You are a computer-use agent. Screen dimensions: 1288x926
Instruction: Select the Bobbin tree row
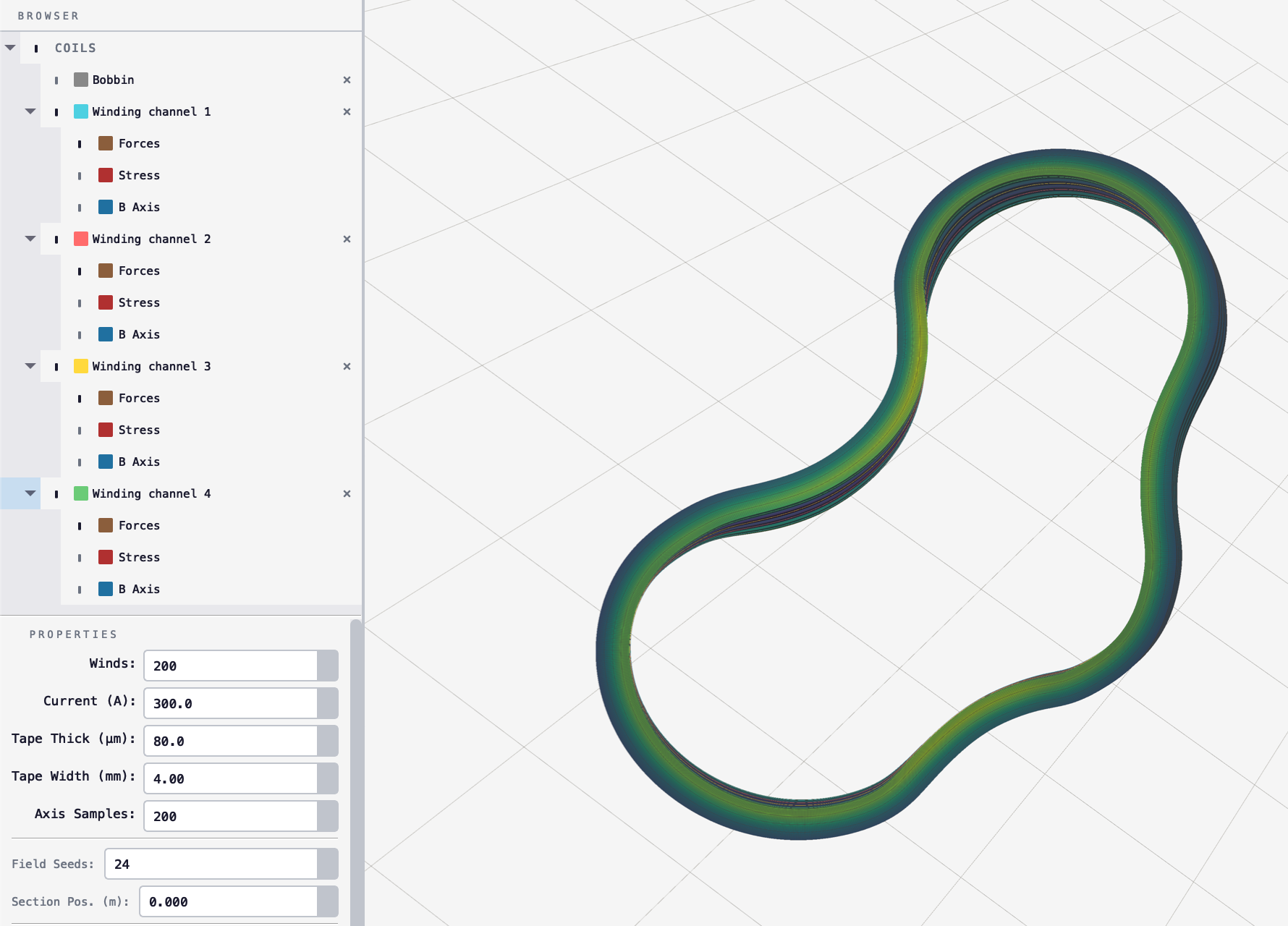tap(200, 80)
